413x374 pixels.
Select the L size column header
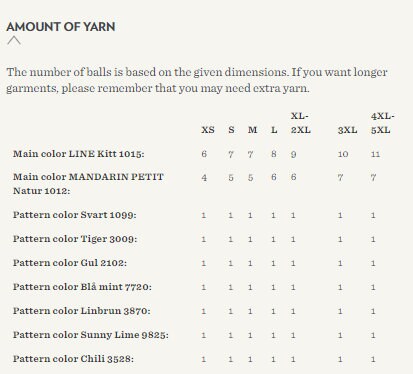pyautogui.click(x=274, y=130)
